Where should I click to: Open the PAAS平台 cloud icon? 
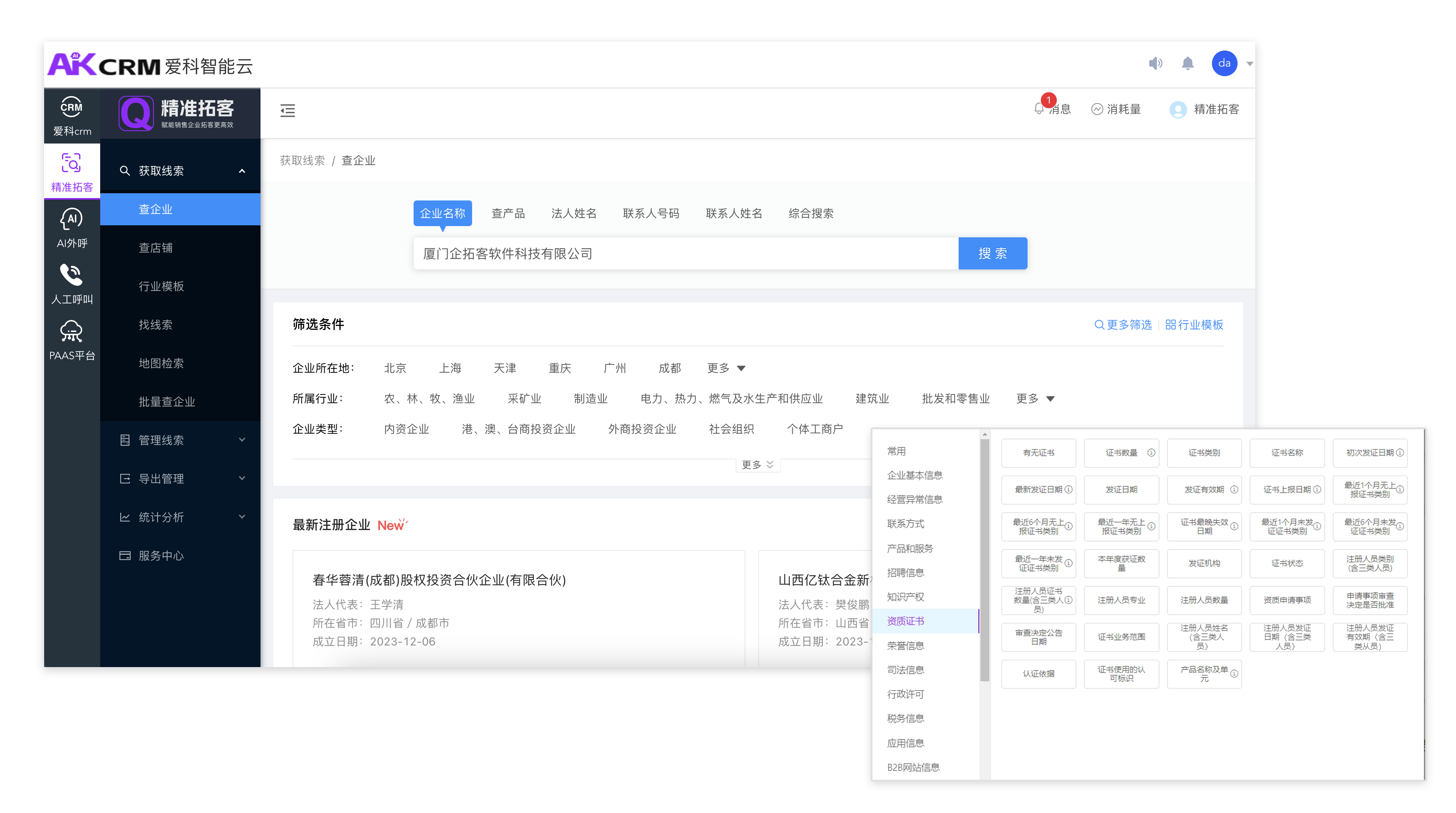tap(72, 331)
